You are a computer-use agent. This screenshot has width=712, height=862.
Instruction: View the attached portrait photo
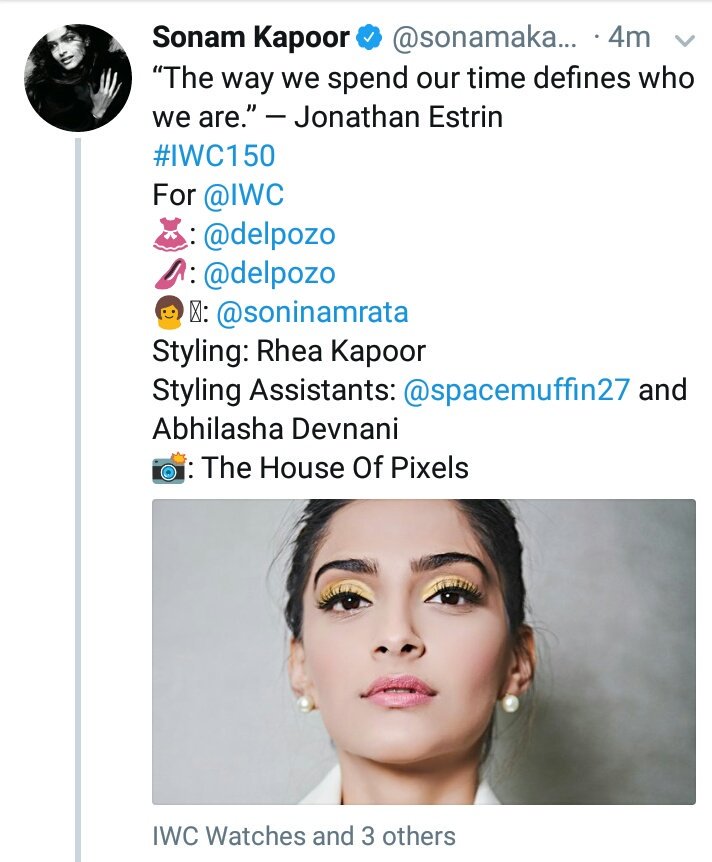[x=423, y=651]
